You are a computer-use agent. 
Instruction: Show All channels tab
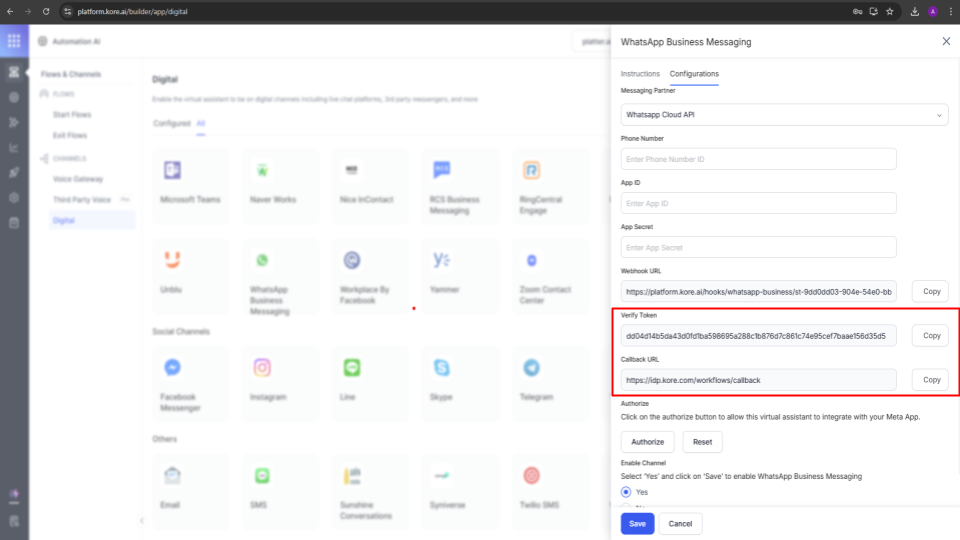[200, 123]
